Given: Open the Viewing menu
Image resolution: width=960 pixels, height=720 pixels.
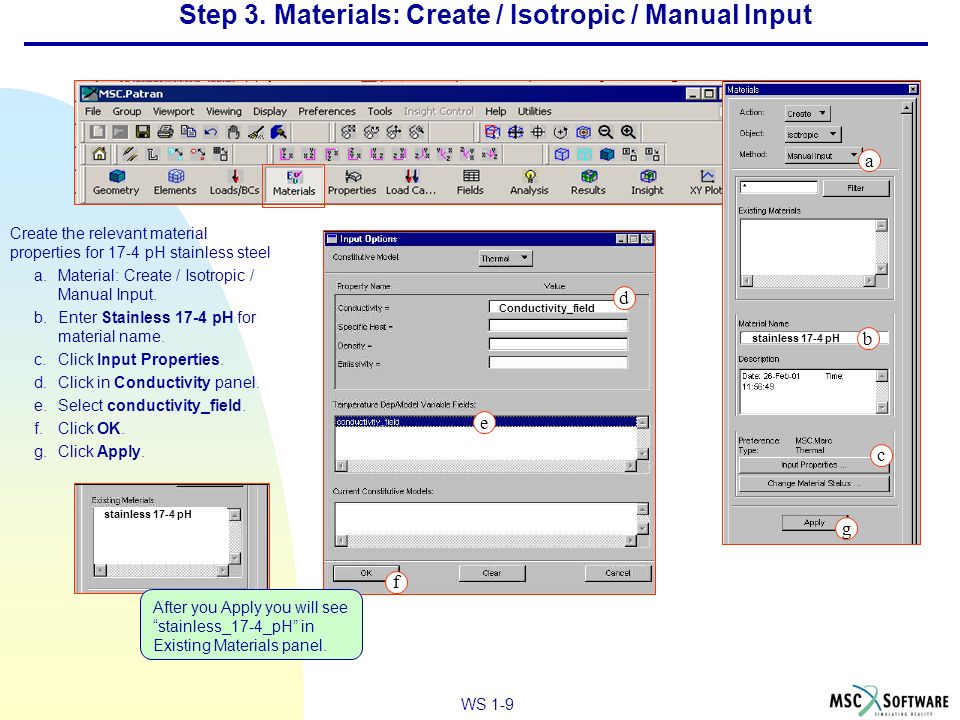Looking at the screenshot, I should [x=223, y=111].
